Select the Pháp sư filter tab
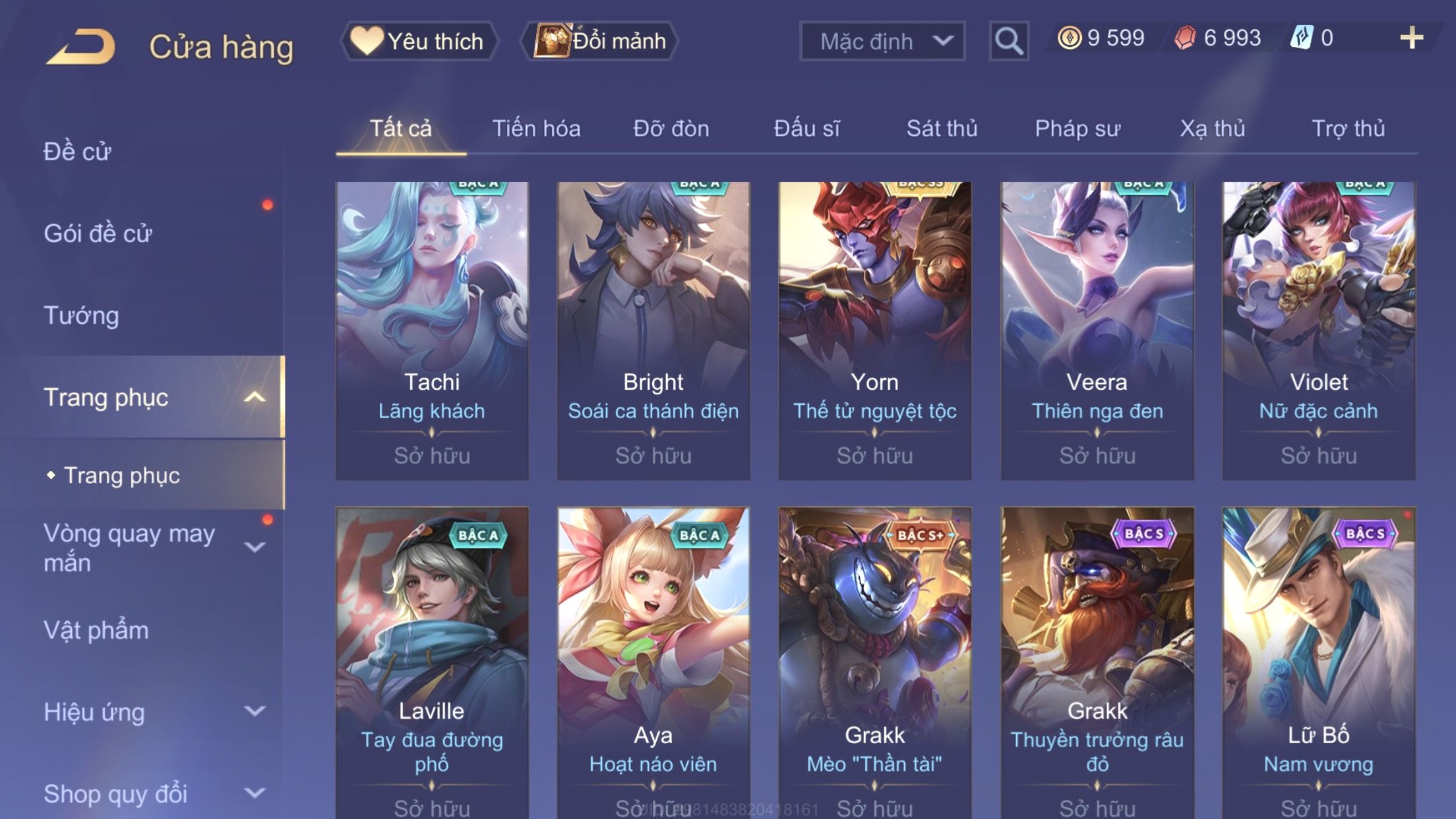The image size is (1456, 819). (1077, 128)
